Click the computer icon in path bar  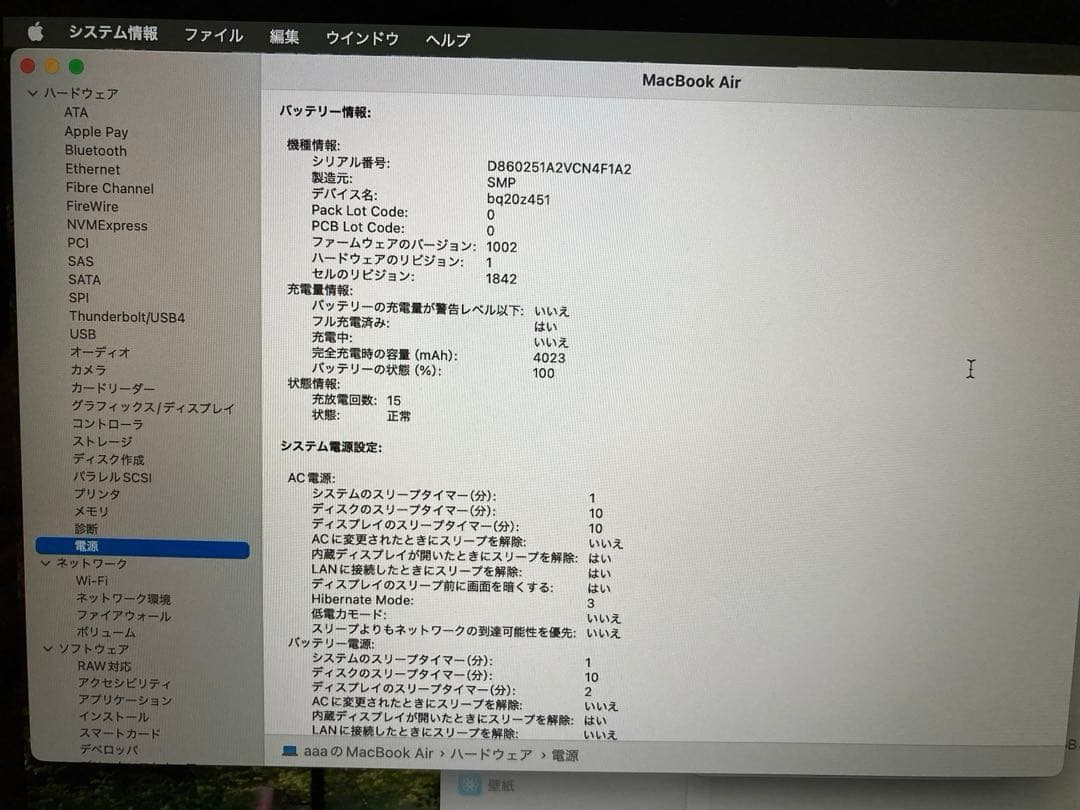tap(290, 751)
